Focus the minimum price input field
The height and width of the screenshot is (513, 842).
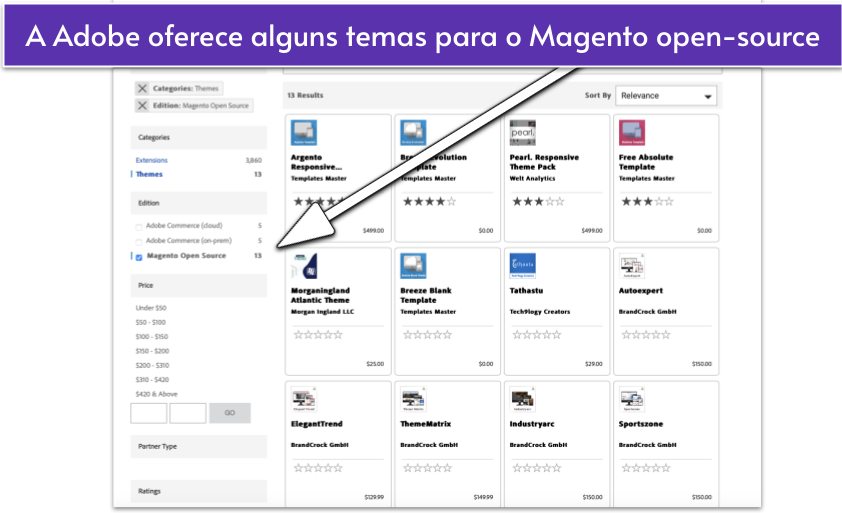[149, 413]
